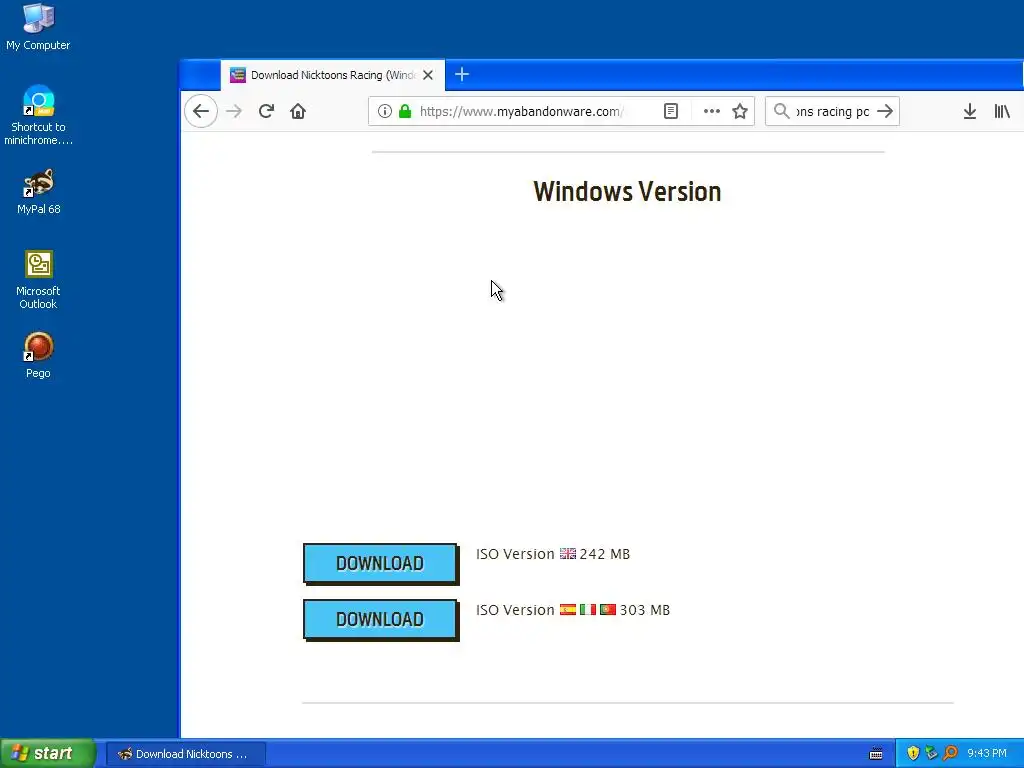The height and width of the screenshot is (768, 1024).
Task: Click the browser back arrow button
Action: coord(201,111)
